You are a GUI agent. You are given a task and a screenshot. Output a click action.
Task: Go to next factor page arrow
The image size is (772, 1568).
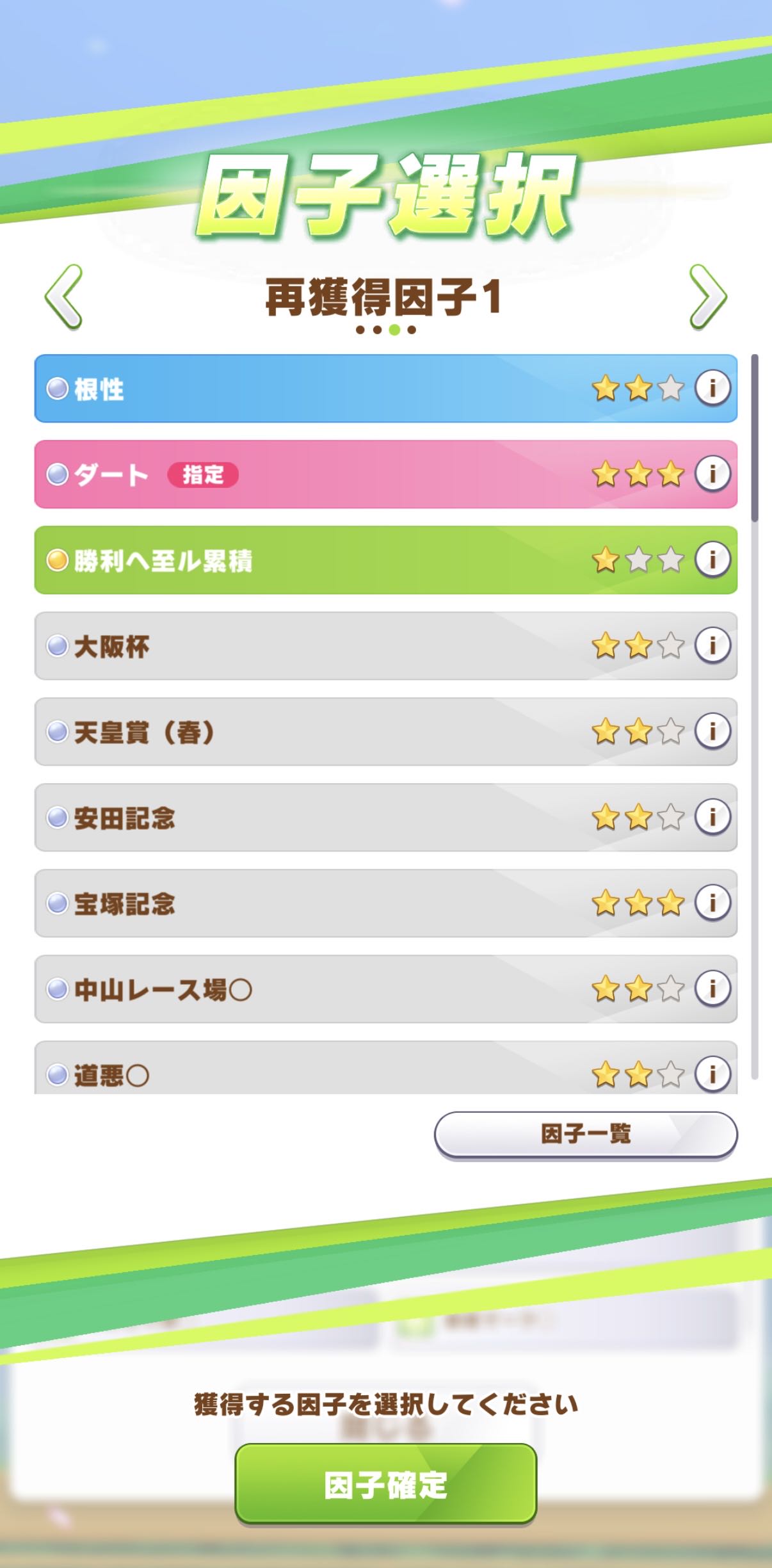tap(708, 297)
